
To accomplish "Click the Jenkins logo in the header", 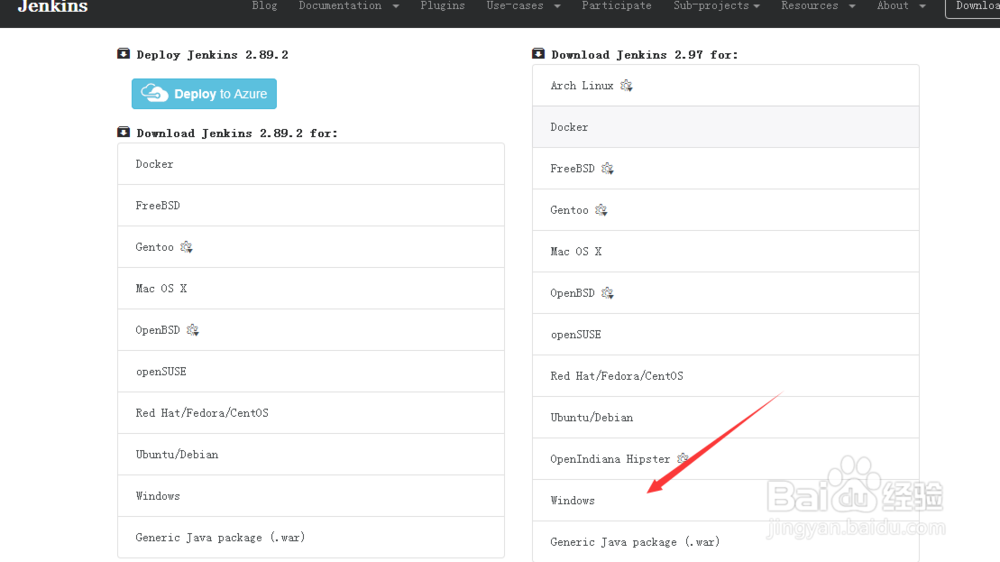I will [53, 7].
